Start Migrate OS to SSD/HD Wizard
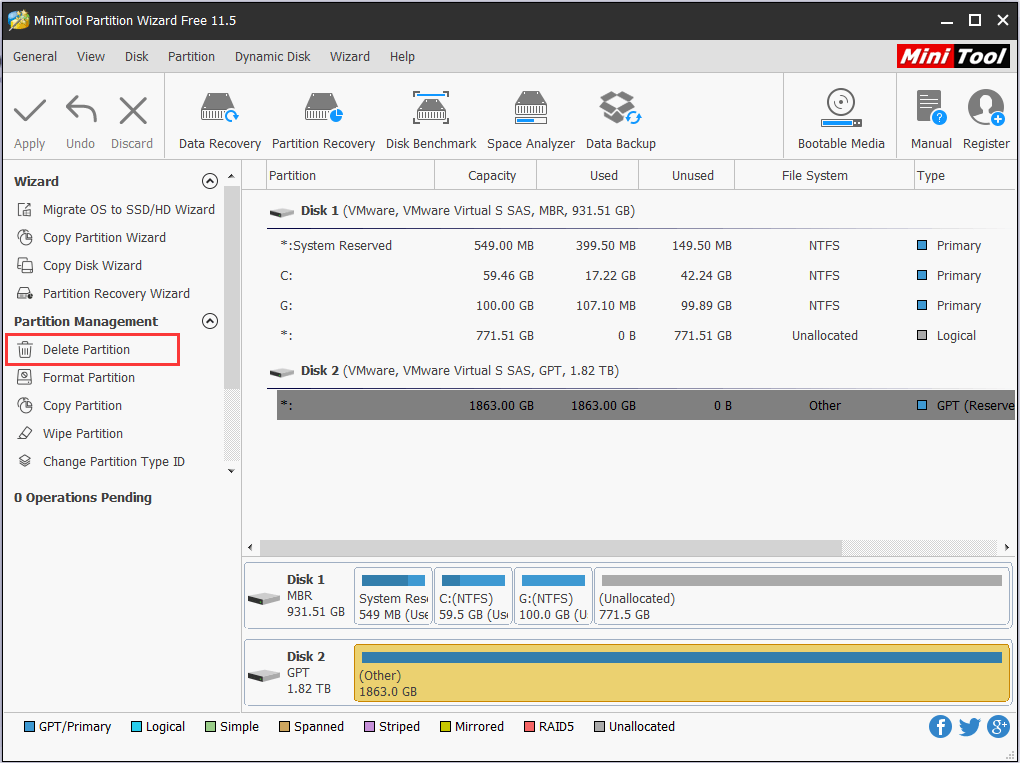The image size is (1020, 763). [x=115, y=209]
